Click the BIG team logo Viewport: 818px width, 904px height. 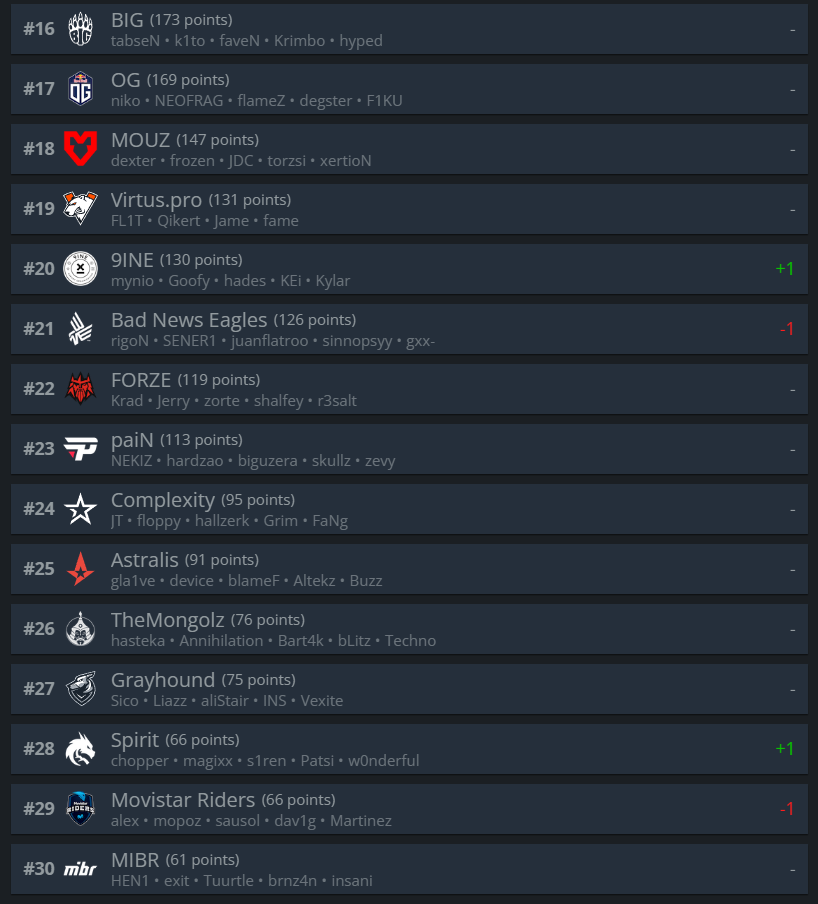[x=80, y=29]
